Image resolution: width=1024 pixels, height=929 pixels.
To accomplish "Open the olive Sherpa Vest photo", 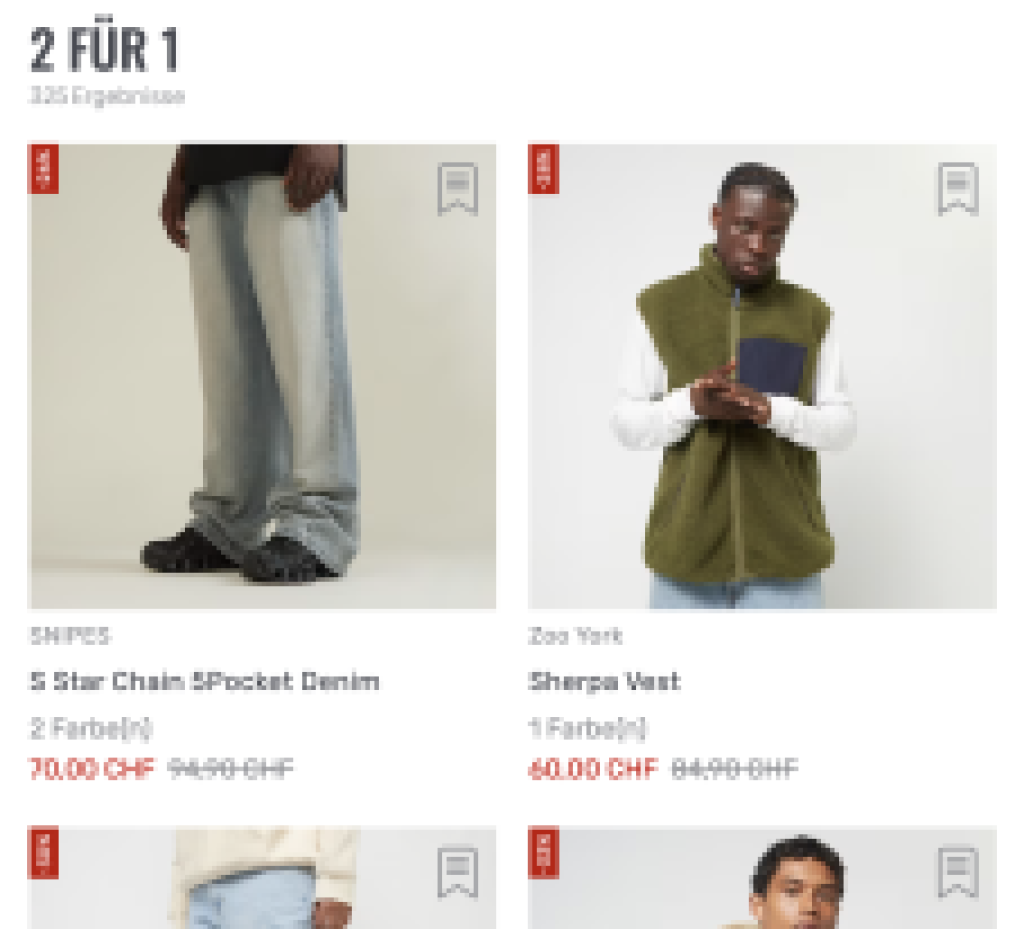I will (762, 377).
